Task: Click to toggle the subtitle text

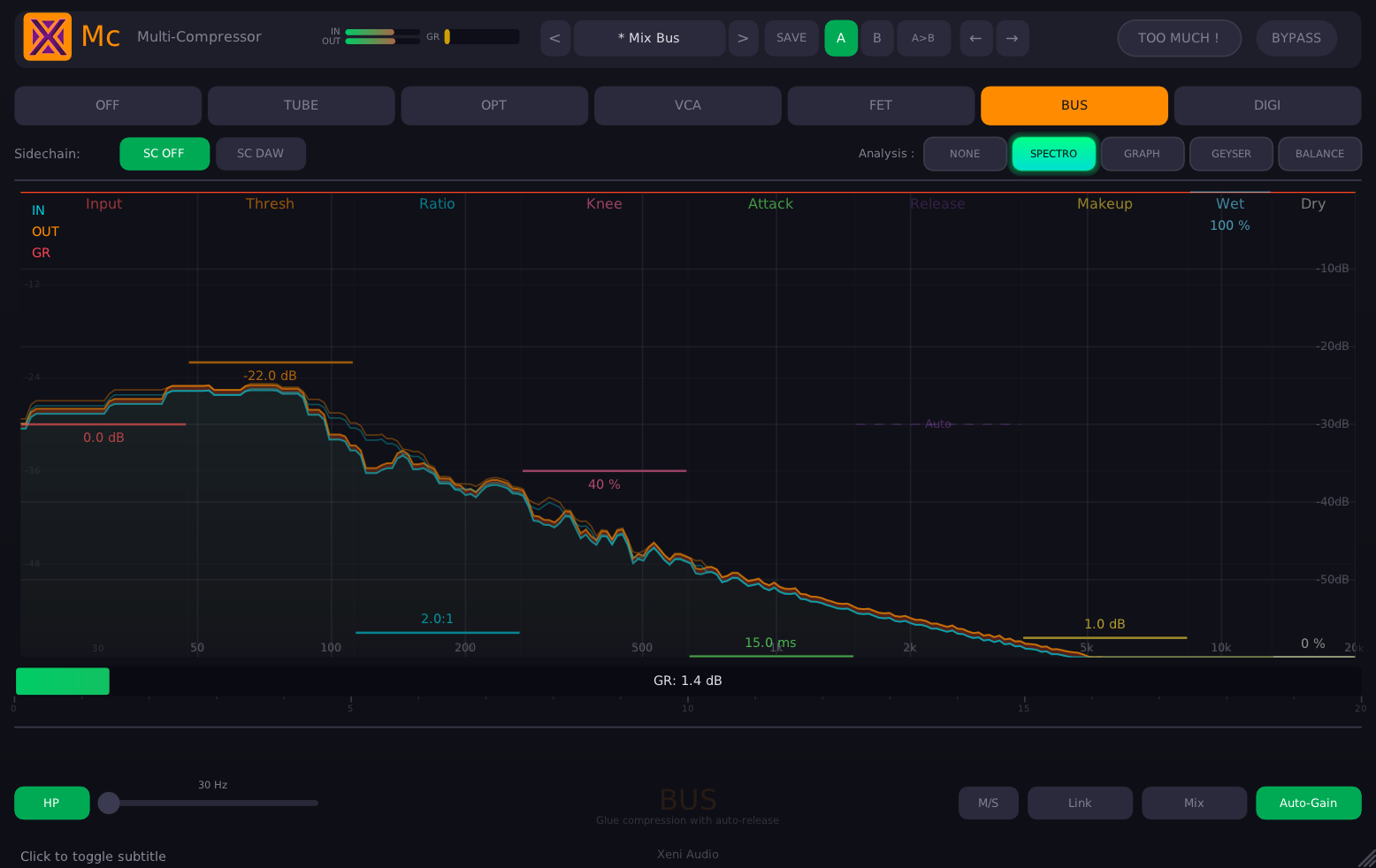Action: 93,856
